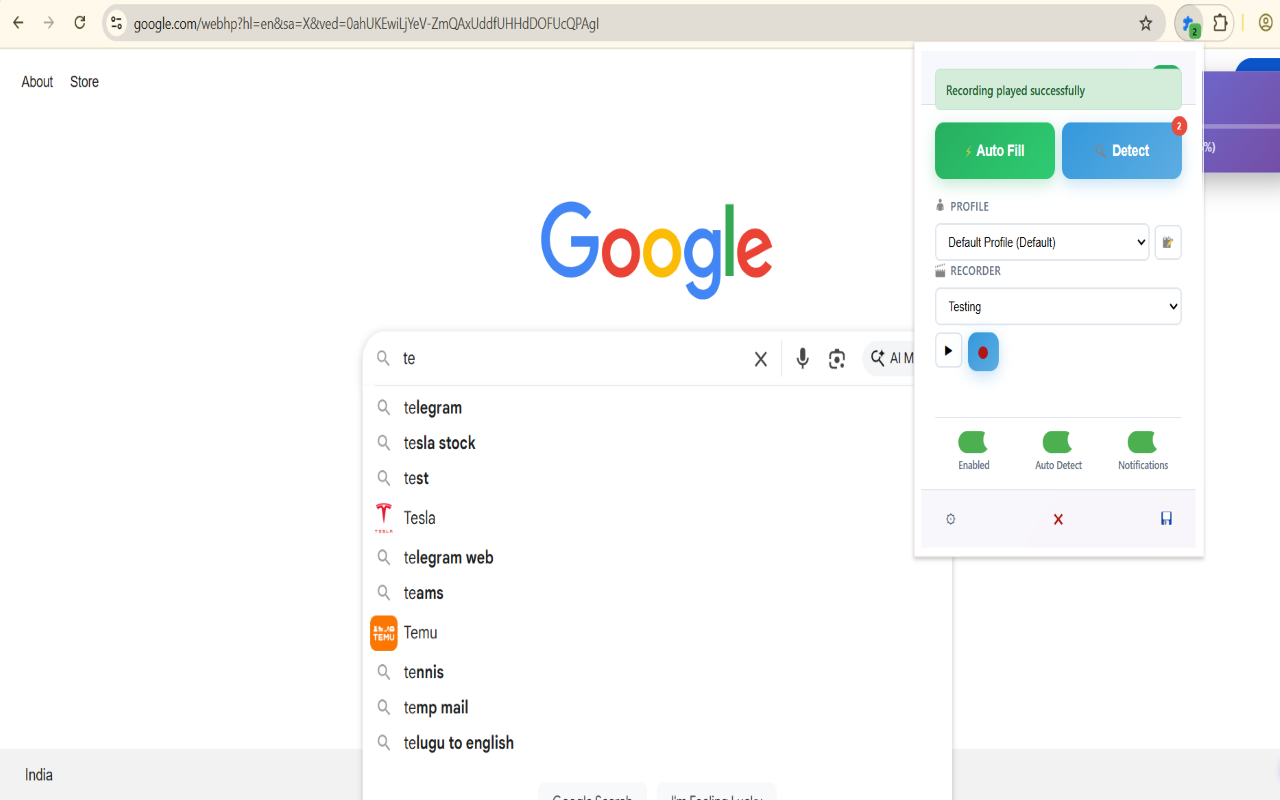Select the temp mail suggestion

pos(436,708)
